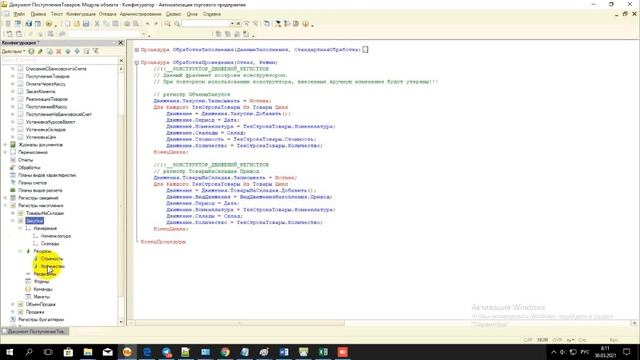The width and height of the screenshot is (640, 360).
Task: Select Планы видов характеристик in tree
Action: [47, 175]
